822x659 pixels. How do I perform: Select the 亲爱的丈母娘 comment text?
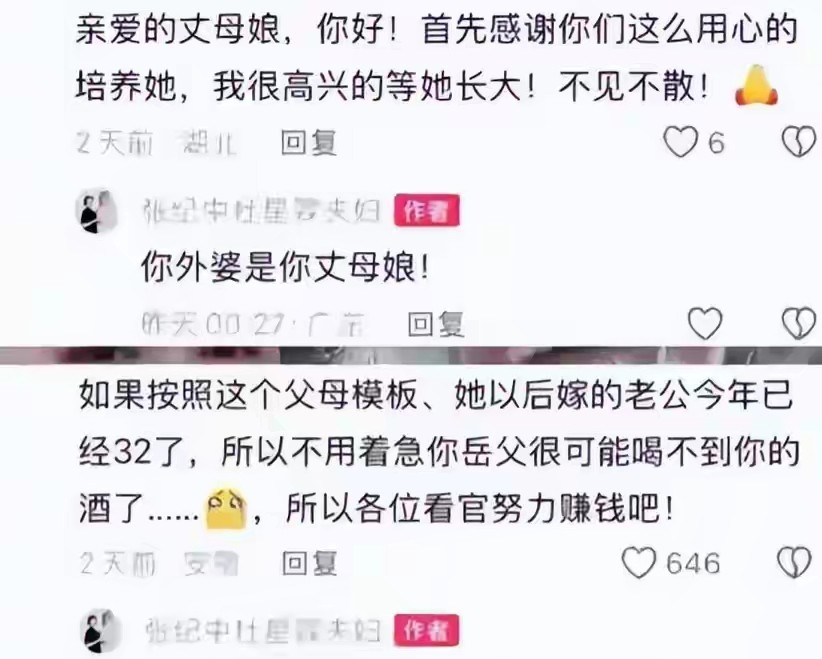[437, 58]
